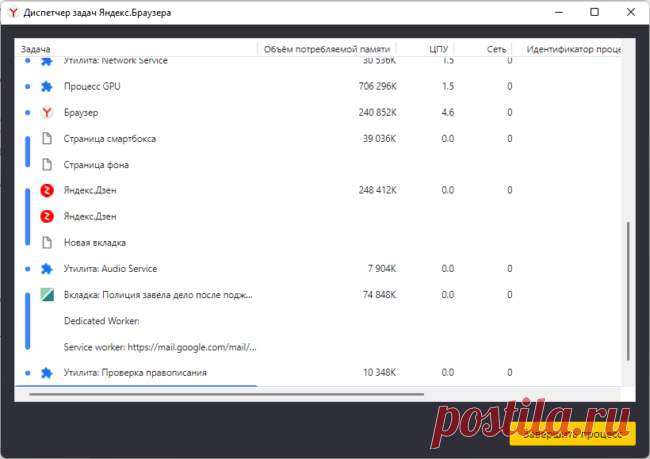Click the horizontal scrollbar thumb
Image resolution: width=650 pixels, height=459 pixels.
(227, 394)
